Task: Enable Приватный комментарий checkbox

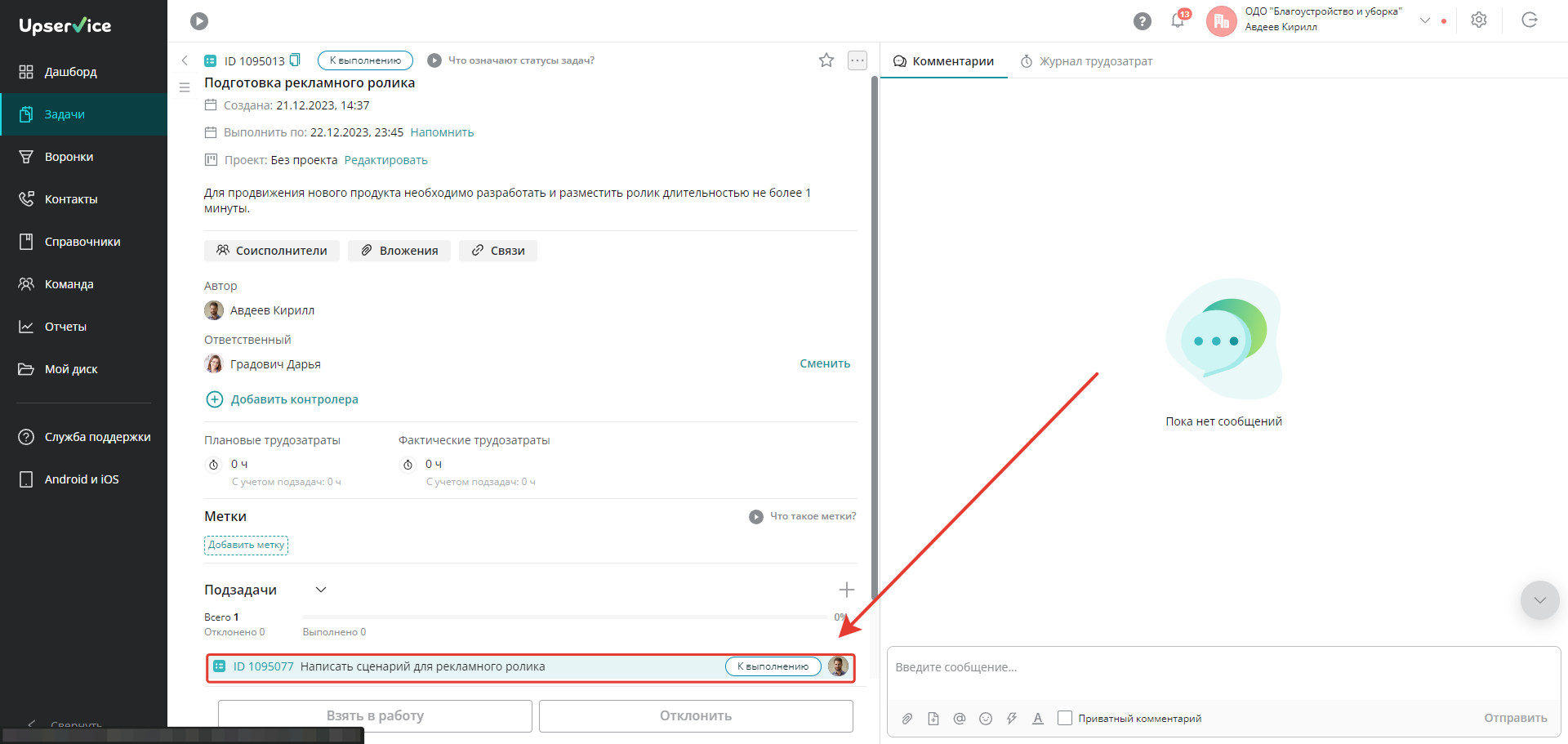Action: (x=1065, y=718)
